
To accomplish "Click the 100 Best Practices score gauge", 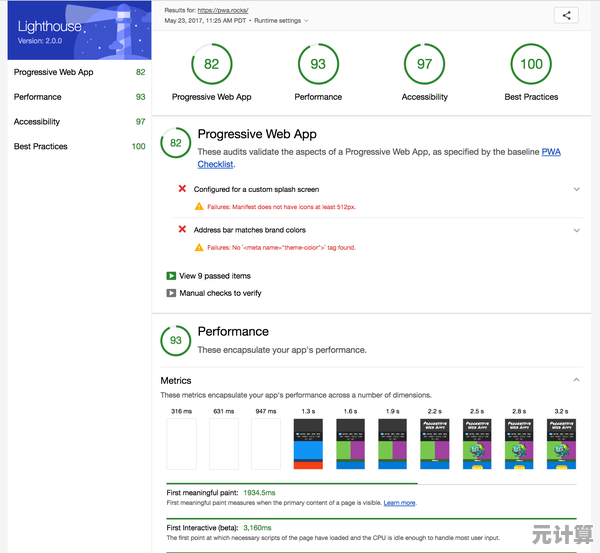I will [x=531, y=64].
